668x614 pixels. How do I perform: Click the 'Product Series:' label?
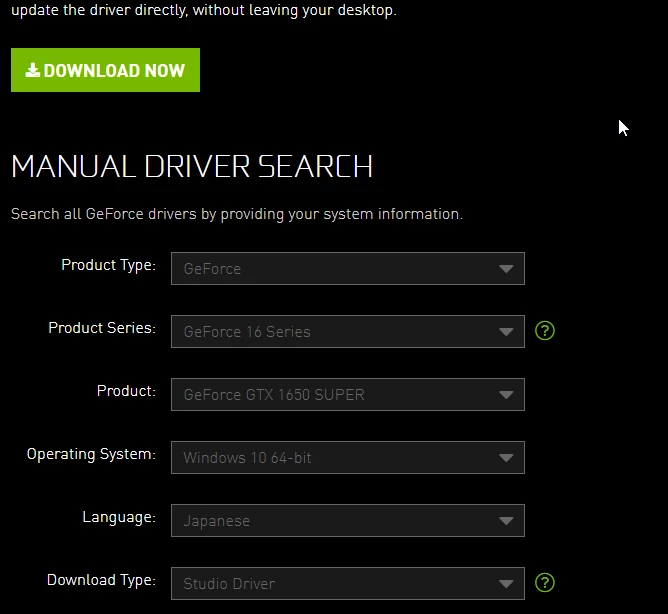pyautogui.click(x=102, y=328)
